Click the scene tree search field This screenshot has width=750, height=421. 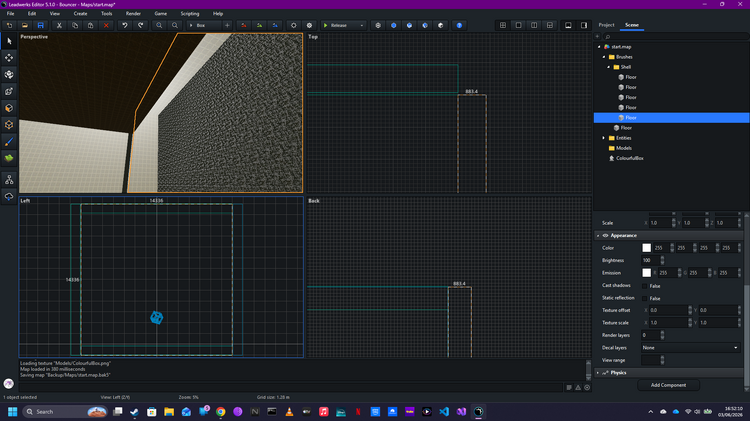coord(674,36)
